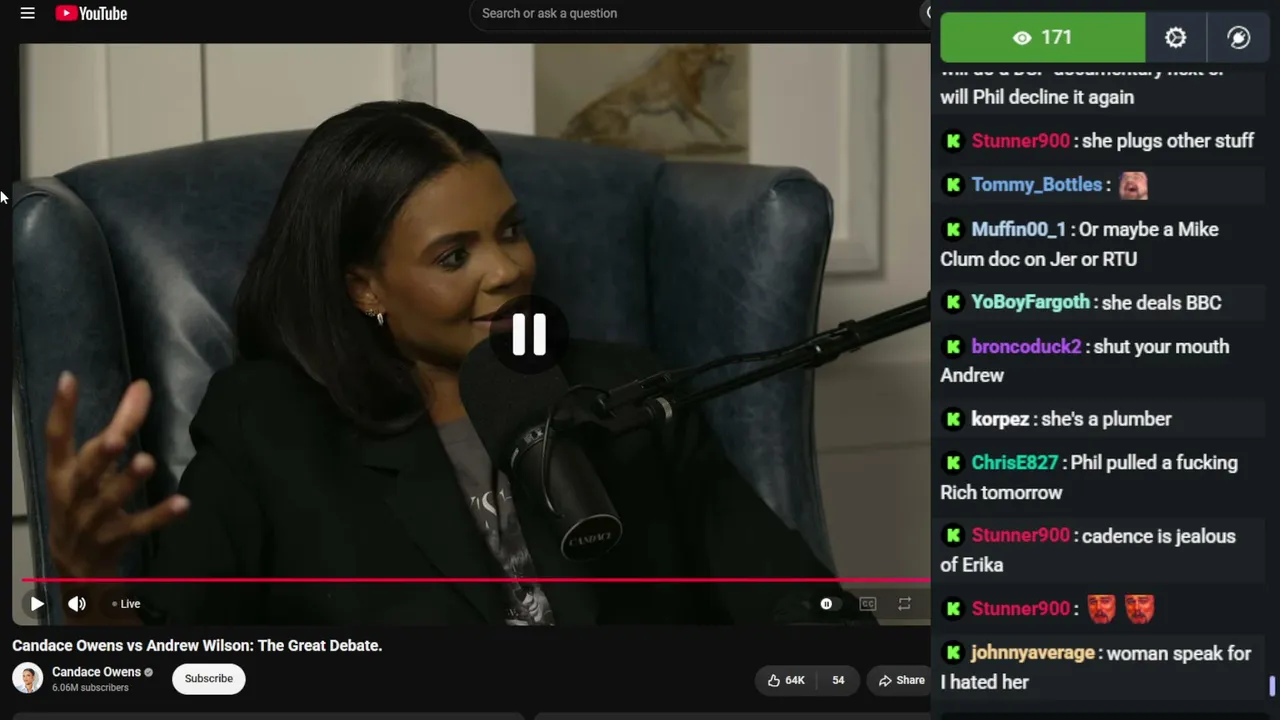The width and height of the screenshot is (1280, 720).
Task: Click the Kick badge beside broncoduck2
Action: (953, 346)
